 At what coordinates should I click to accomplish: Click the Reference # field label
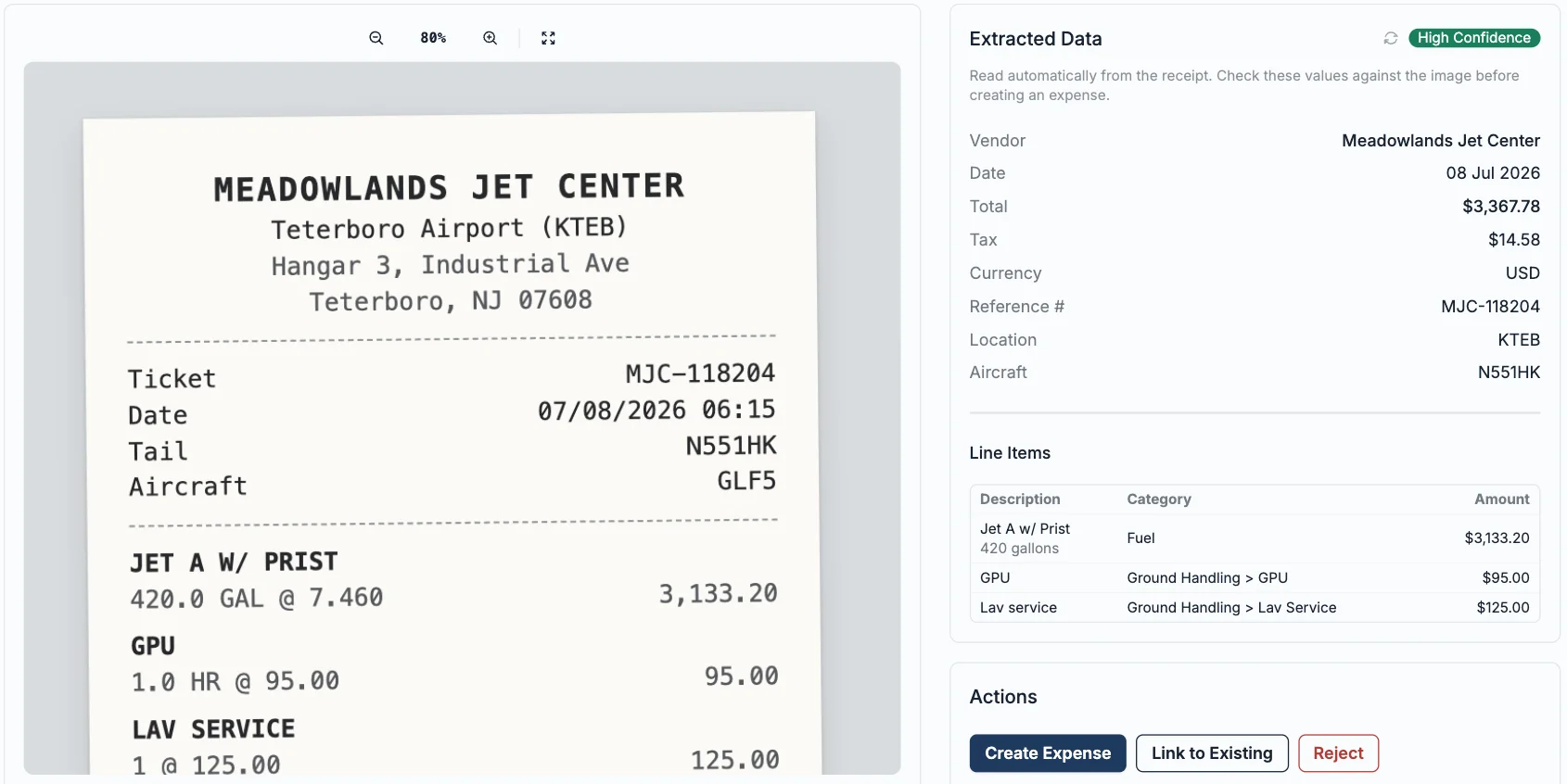tap(1016, 307)
